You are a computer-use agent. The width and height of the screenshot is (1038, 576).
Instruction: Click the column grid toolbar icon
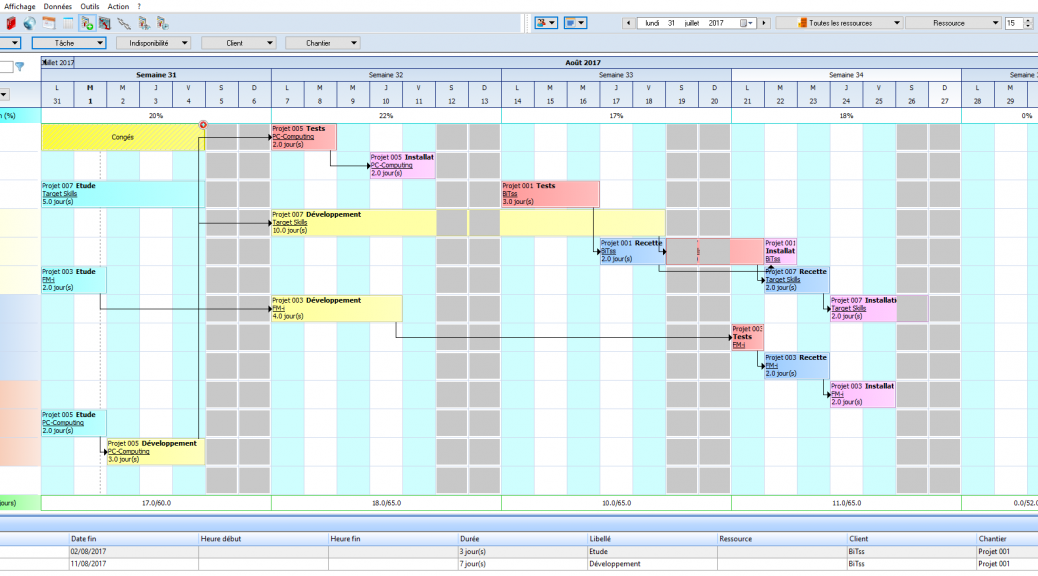point(68,23)
